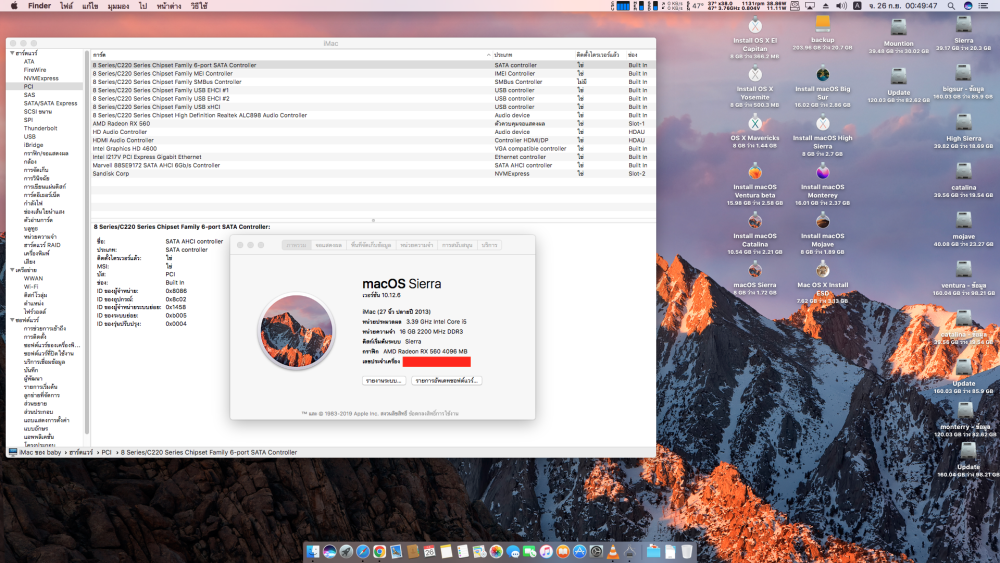Switch to Memory tab in About window

[x=416, y=245]
